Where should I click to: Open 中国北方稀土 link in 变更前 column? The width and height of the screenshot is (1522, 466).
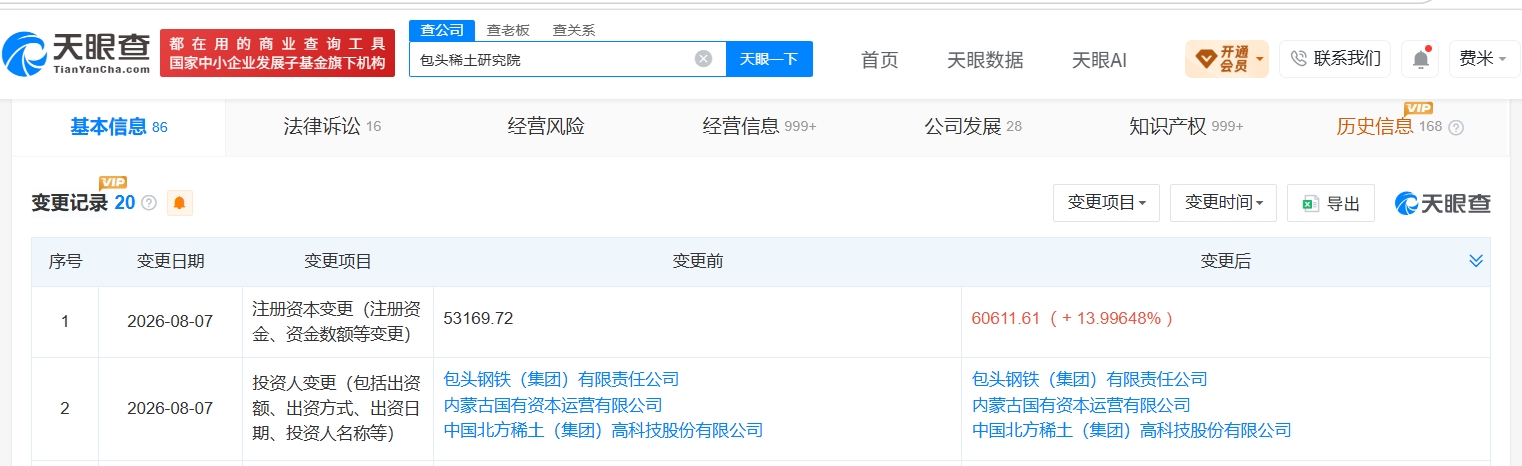point(603,430)
